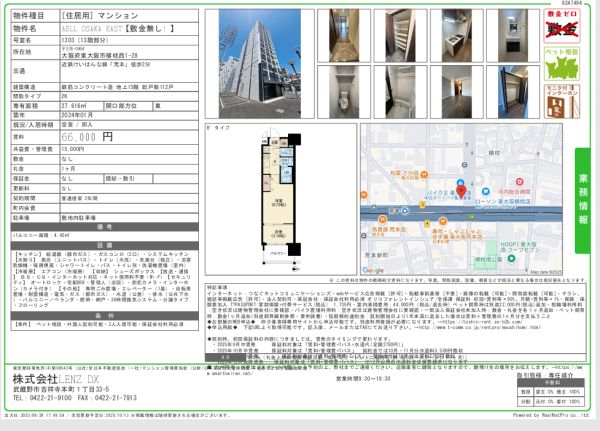
Task: Click the 武蔵野市吉祥寺本町 company address
Action: pos(61,389)
